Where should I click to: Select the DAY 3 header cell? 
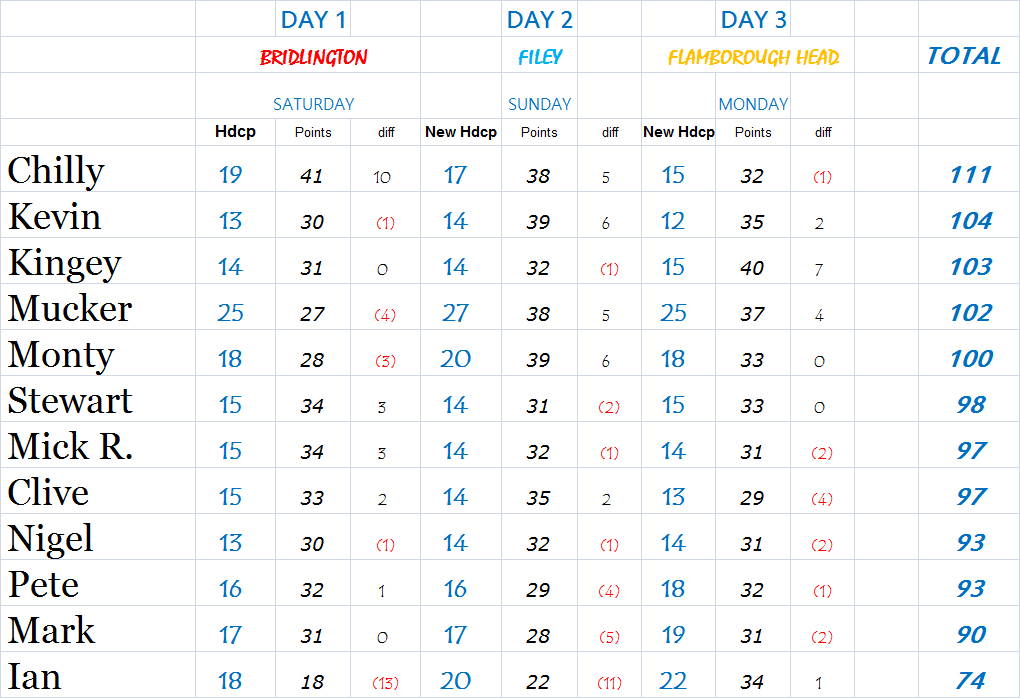753,20
